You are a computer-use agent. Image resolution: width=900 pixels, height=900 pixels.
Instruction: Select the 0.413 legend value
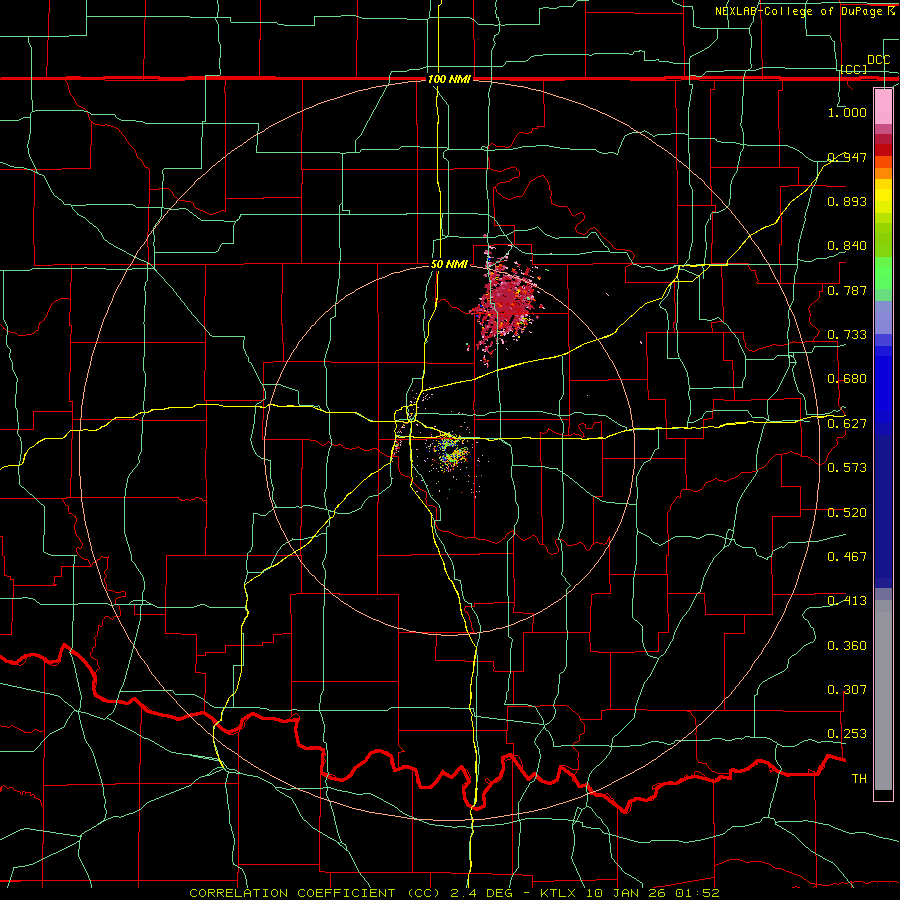tap(847, 601)
